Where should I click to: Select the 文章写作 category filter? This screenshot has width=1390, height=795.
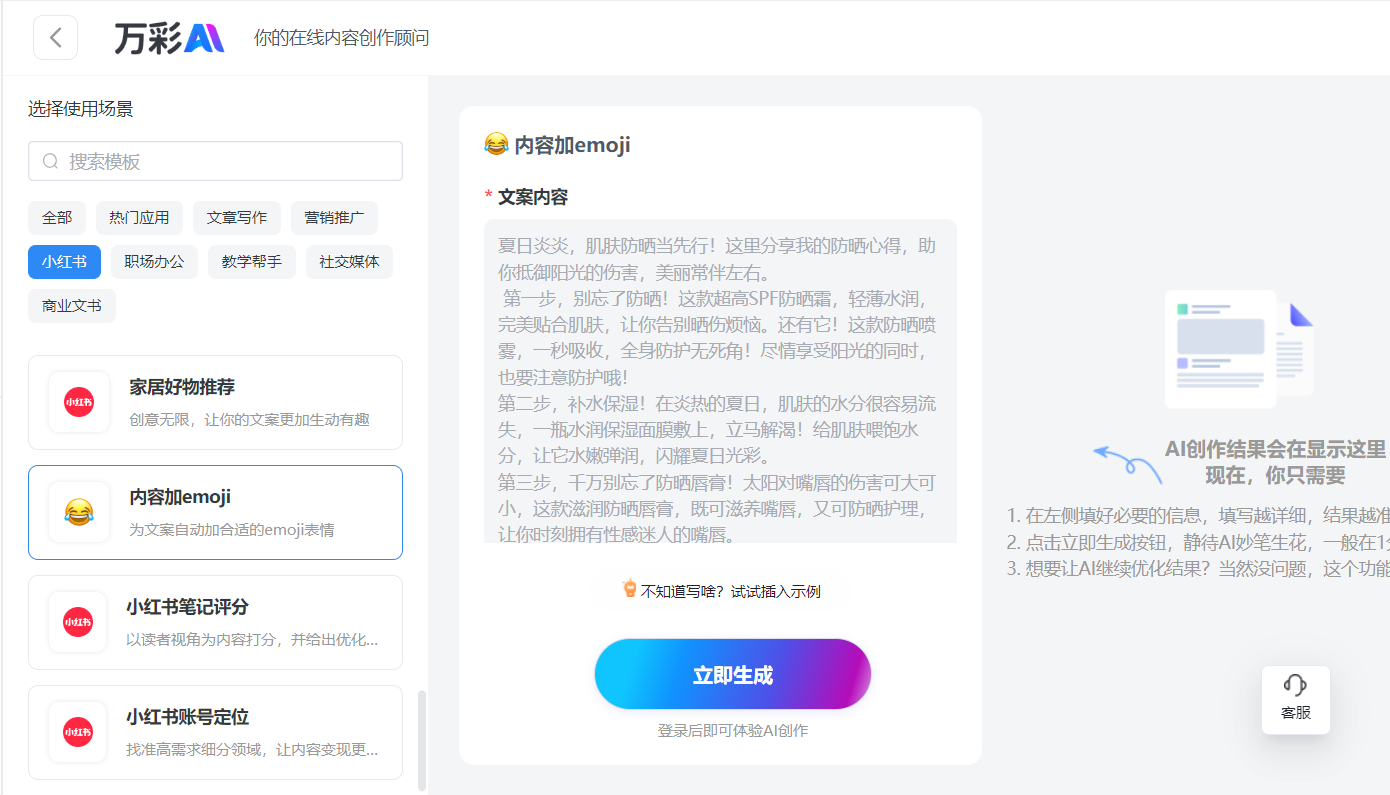237,217
